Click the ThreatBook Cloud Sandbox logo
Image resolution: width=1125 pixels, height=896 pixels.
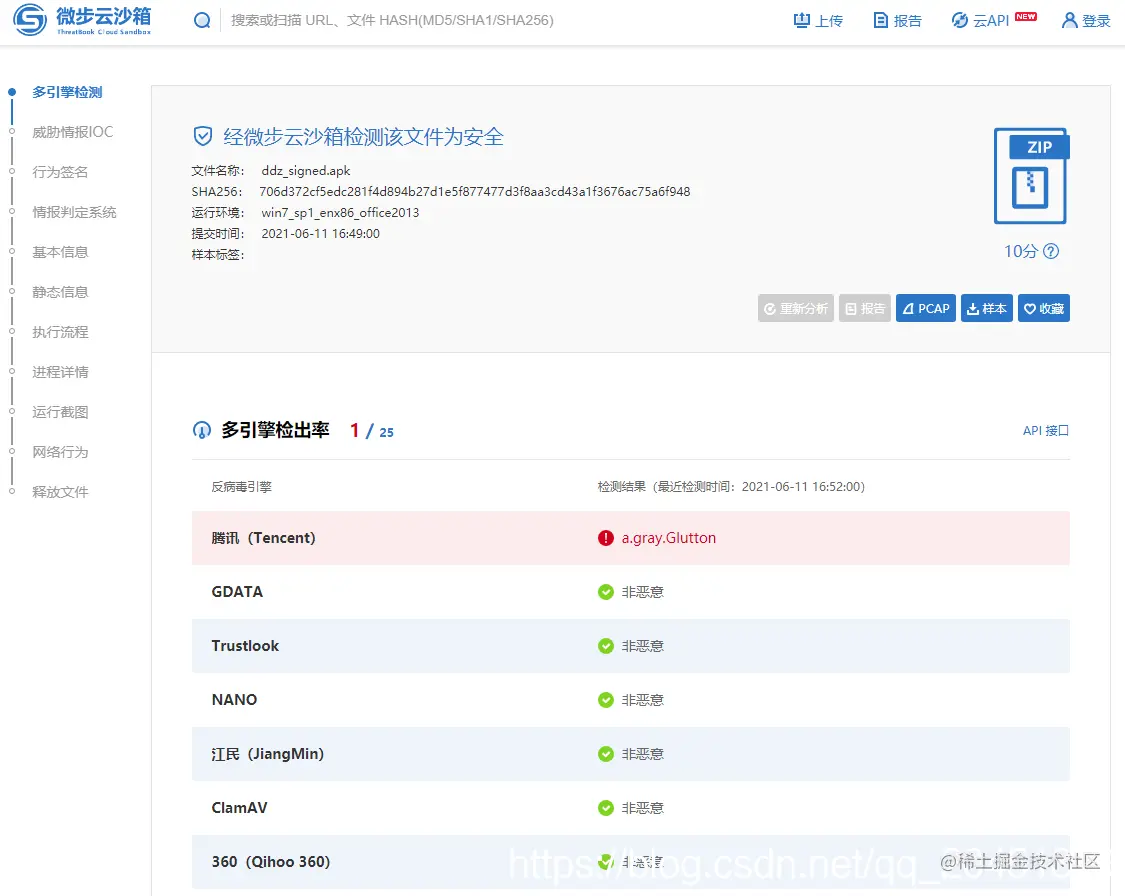pyautogui.click(x=83, y=20)
